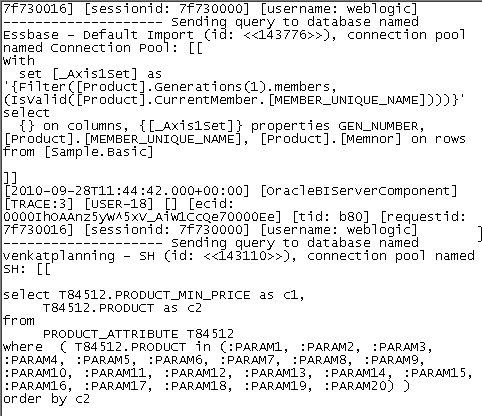Viewport: 482px width, 416px height.
Task: Click 'order by c2' line
Action: (46, 399)
